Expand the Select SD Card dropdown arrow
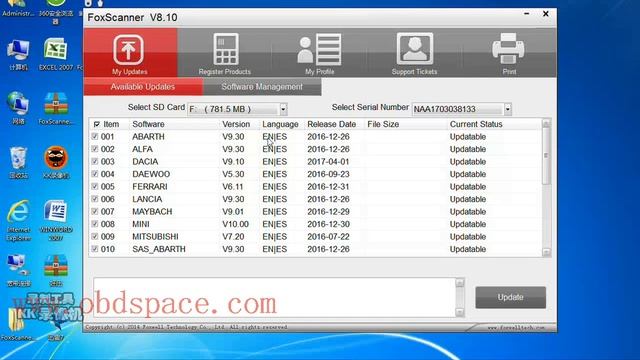 coord(283,109)
